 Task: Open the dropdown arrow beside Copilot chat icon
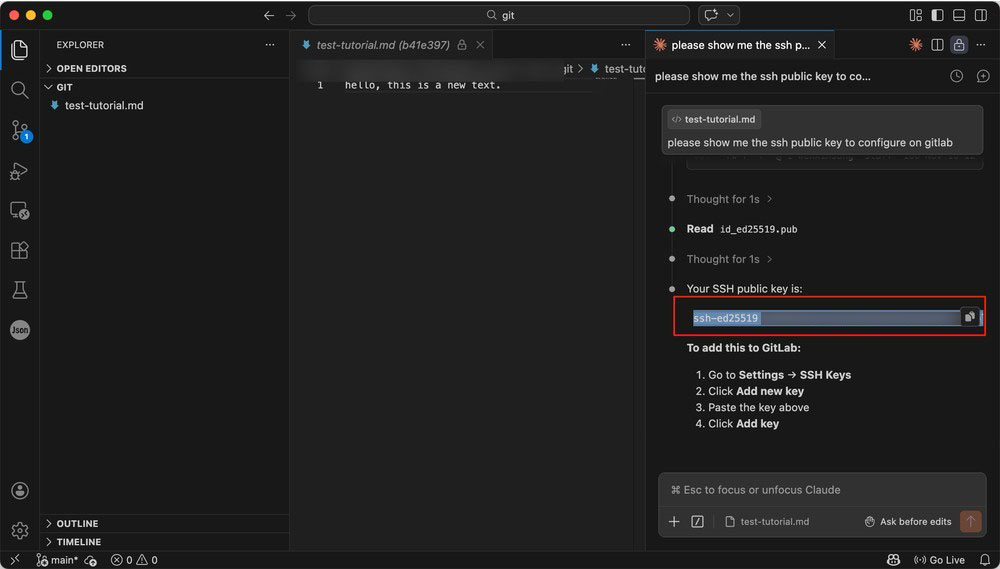pyautogui.click(x=731, y=15)
